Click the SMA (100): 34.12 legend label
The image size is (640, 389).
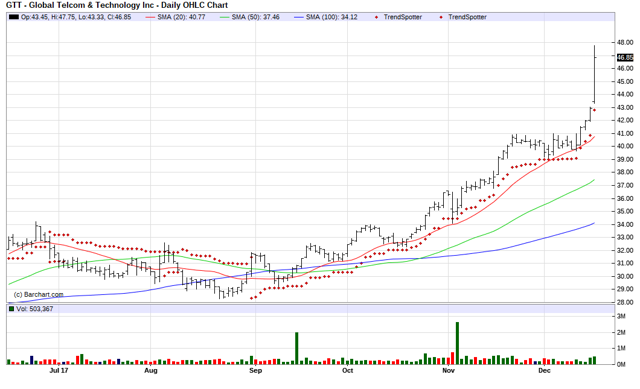pos(331,17)
